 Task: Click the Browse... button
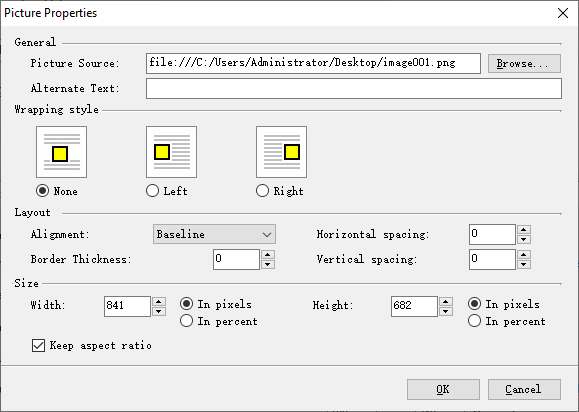pos(524,63)
